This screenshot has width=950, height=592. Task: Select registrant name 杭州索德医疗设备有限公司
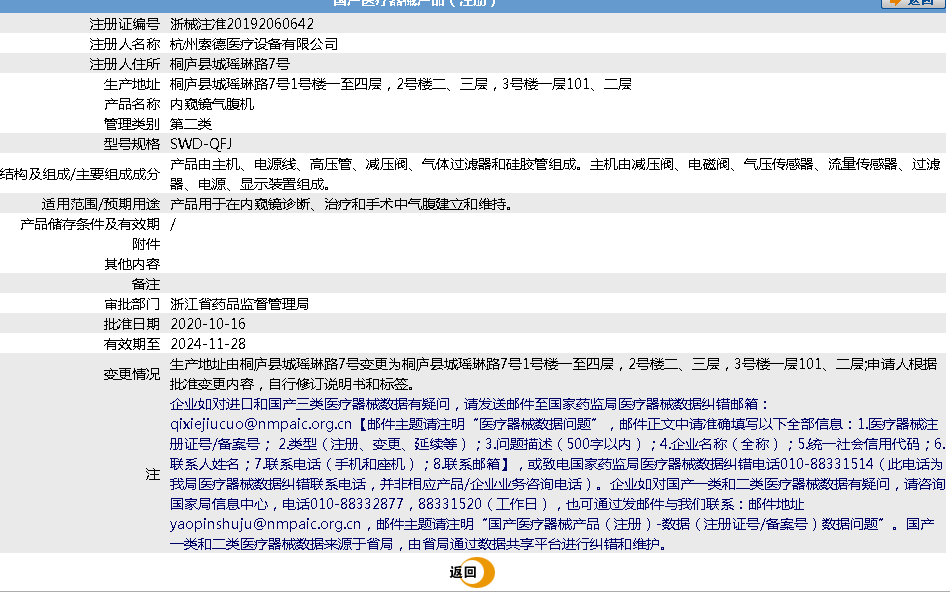[254, 44]
